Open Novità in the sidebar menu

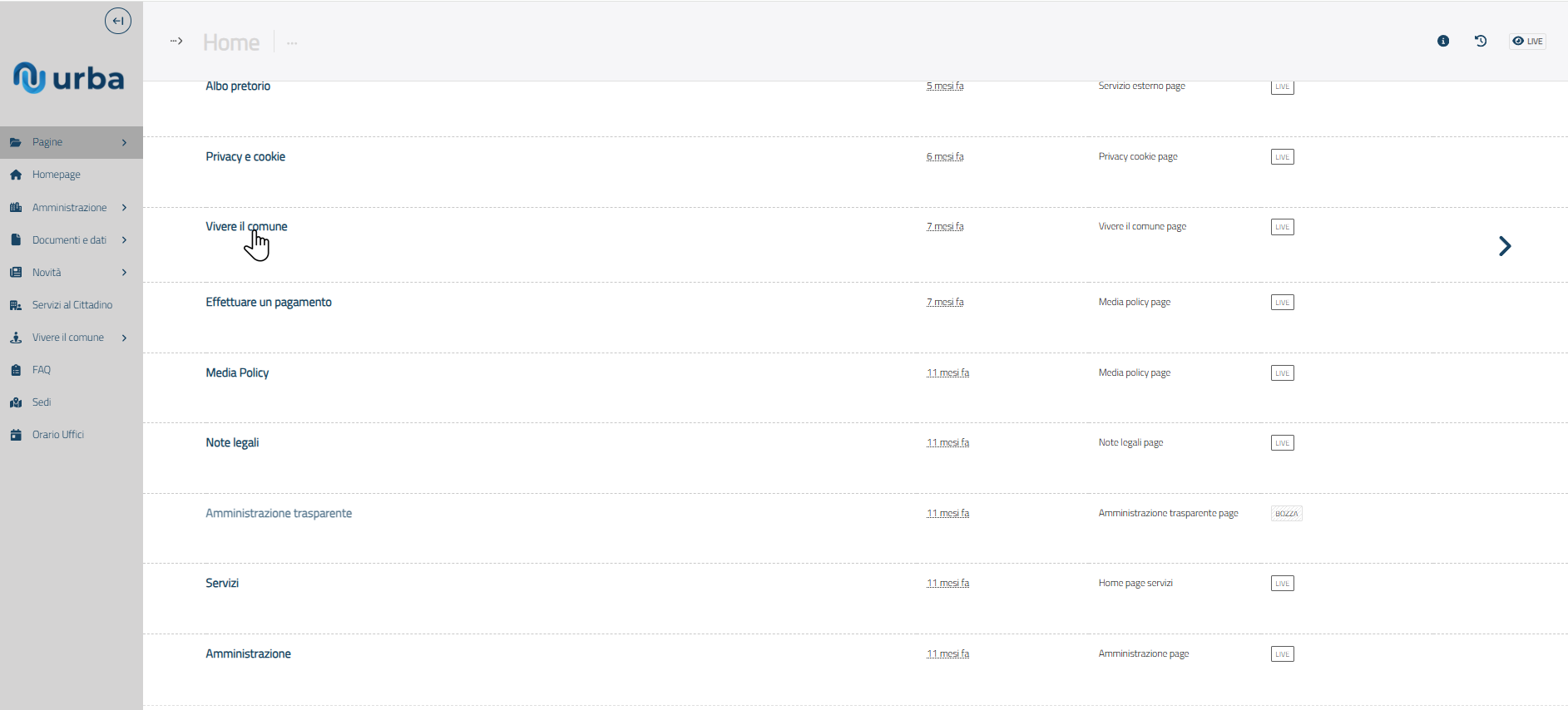click(x=47, y=273)
